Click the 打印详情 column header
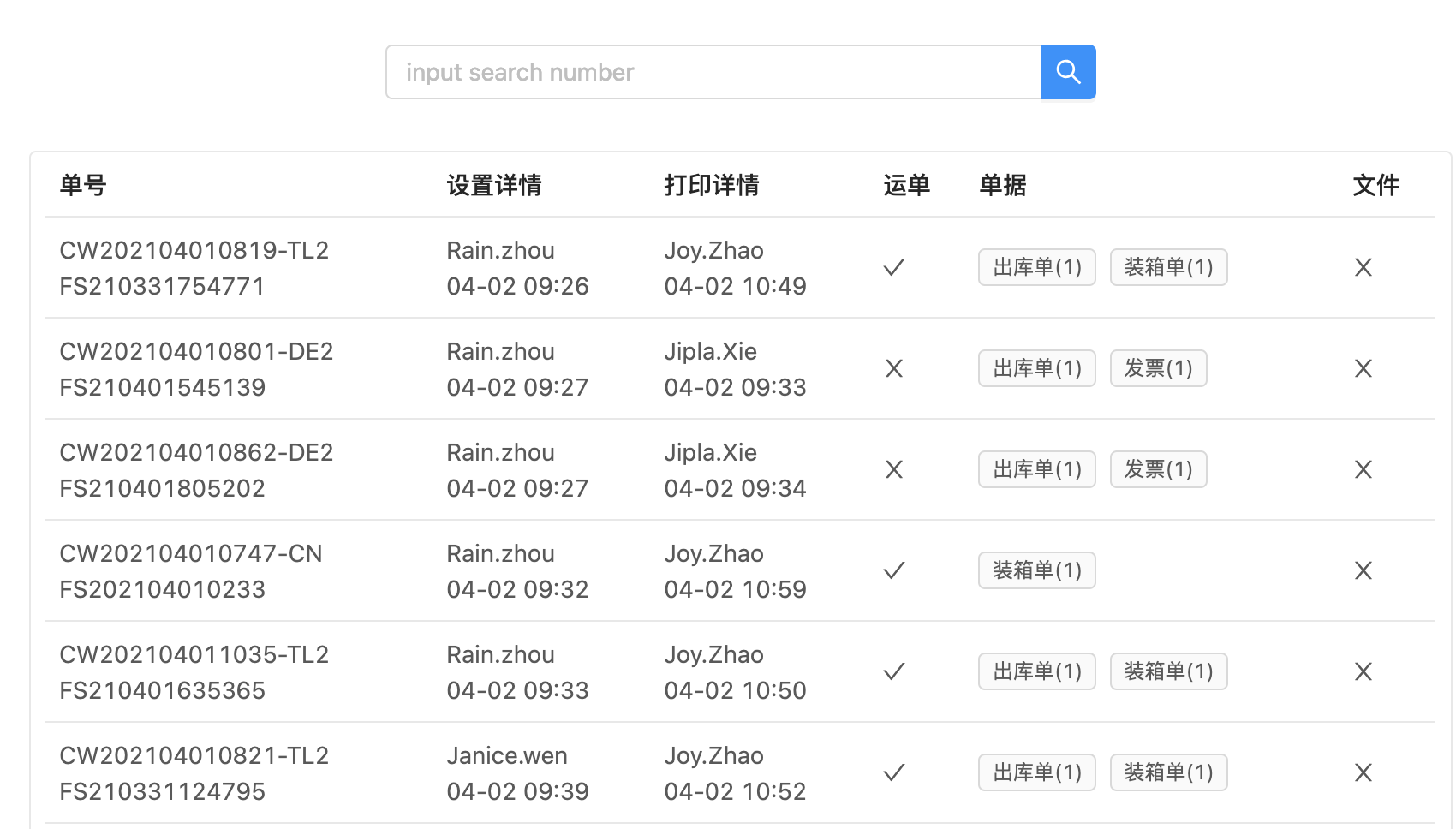 tap(712, 185)
